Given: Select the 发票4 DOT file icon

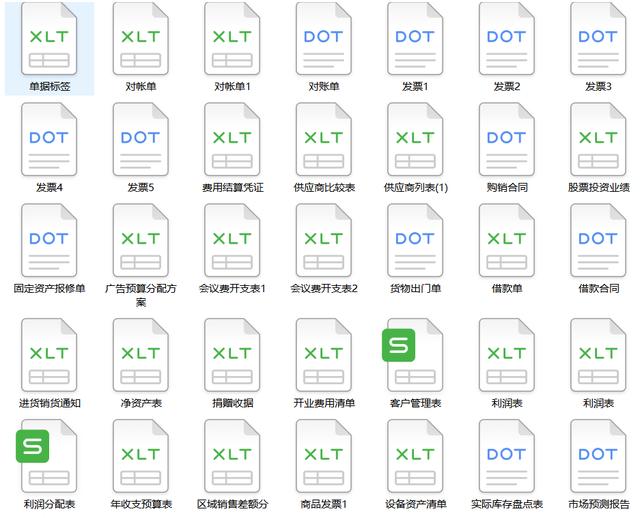Looking at the screenshot, I should pyautogui.click(x=49, y=140).
